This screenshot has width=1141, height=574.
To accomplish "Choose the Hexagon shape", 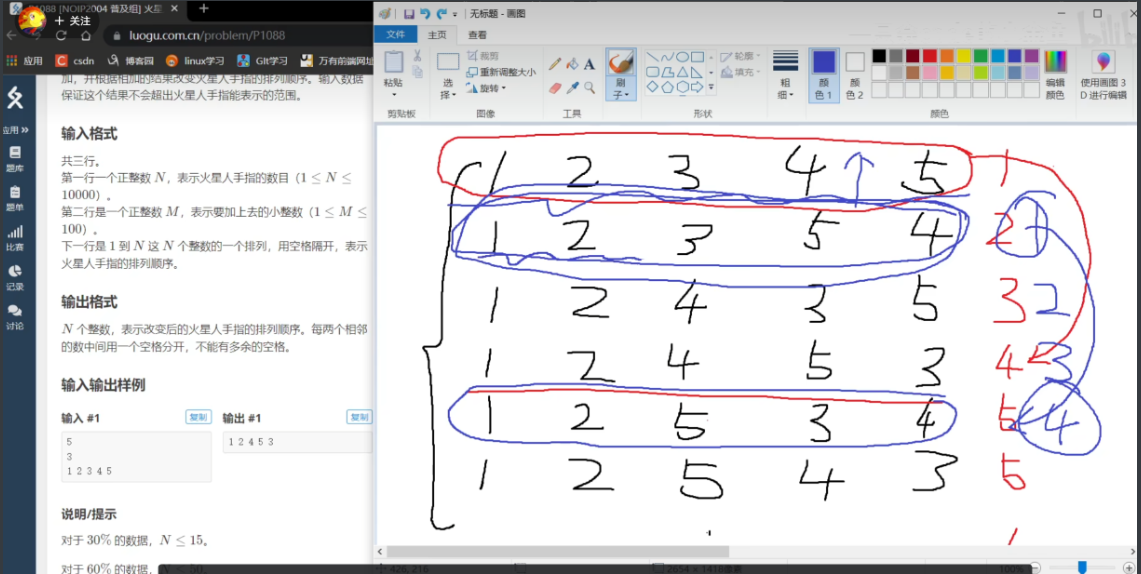I will point(682,87).
